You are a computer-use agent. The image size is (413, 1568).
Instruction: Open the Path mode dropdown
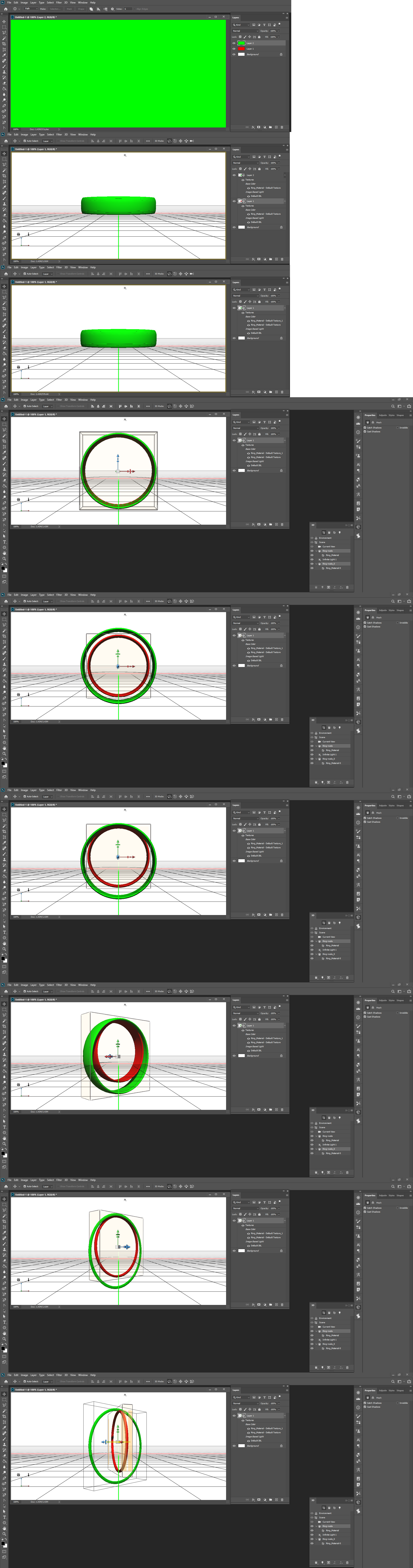click(x=31, y=9)
